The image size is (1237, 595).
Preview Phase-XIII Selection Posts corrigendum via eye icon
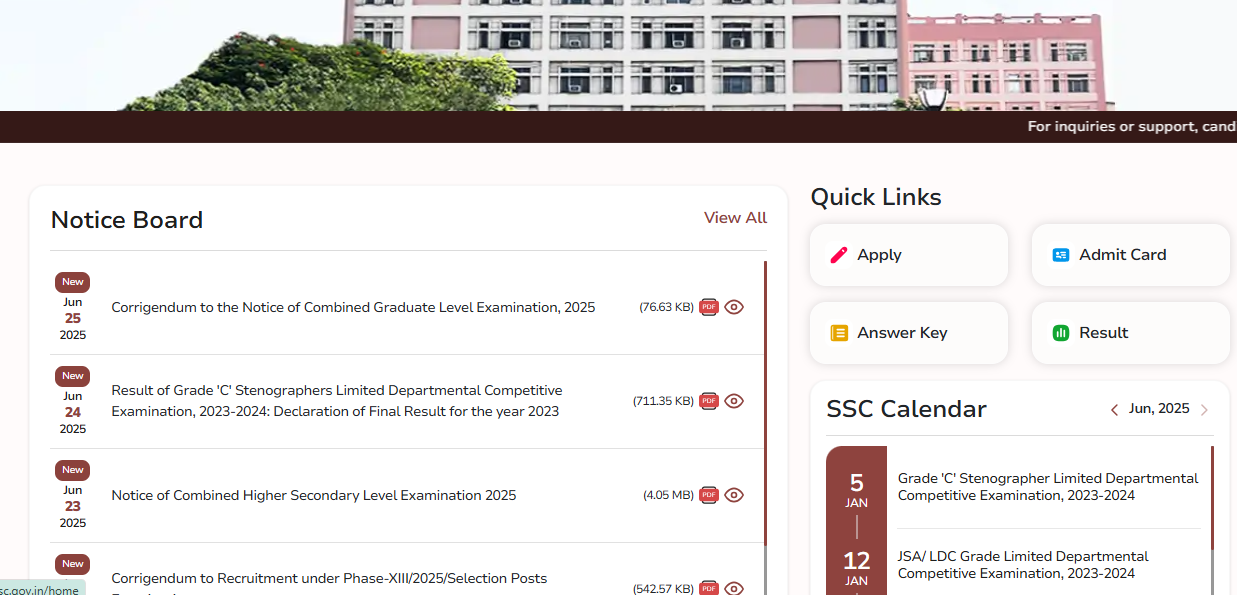click(x=734, y=588)
